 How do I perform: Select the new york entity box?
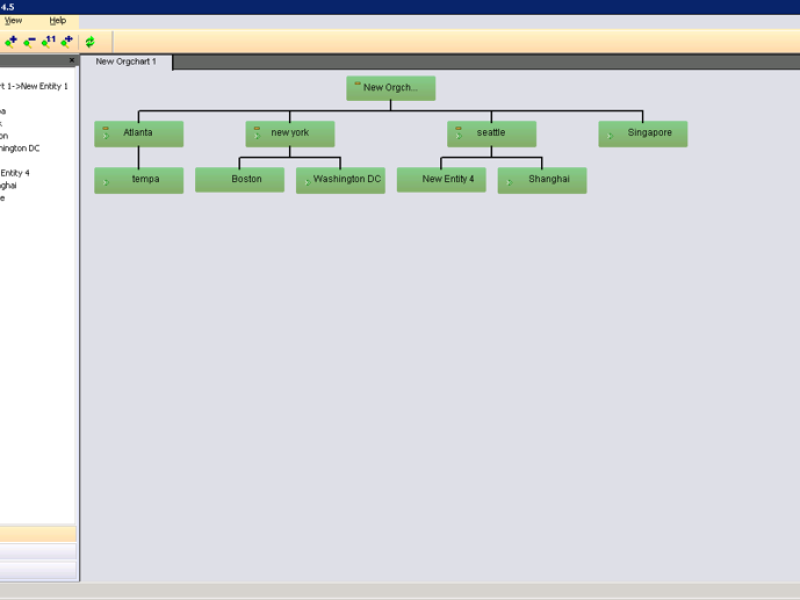click(290, 134)
